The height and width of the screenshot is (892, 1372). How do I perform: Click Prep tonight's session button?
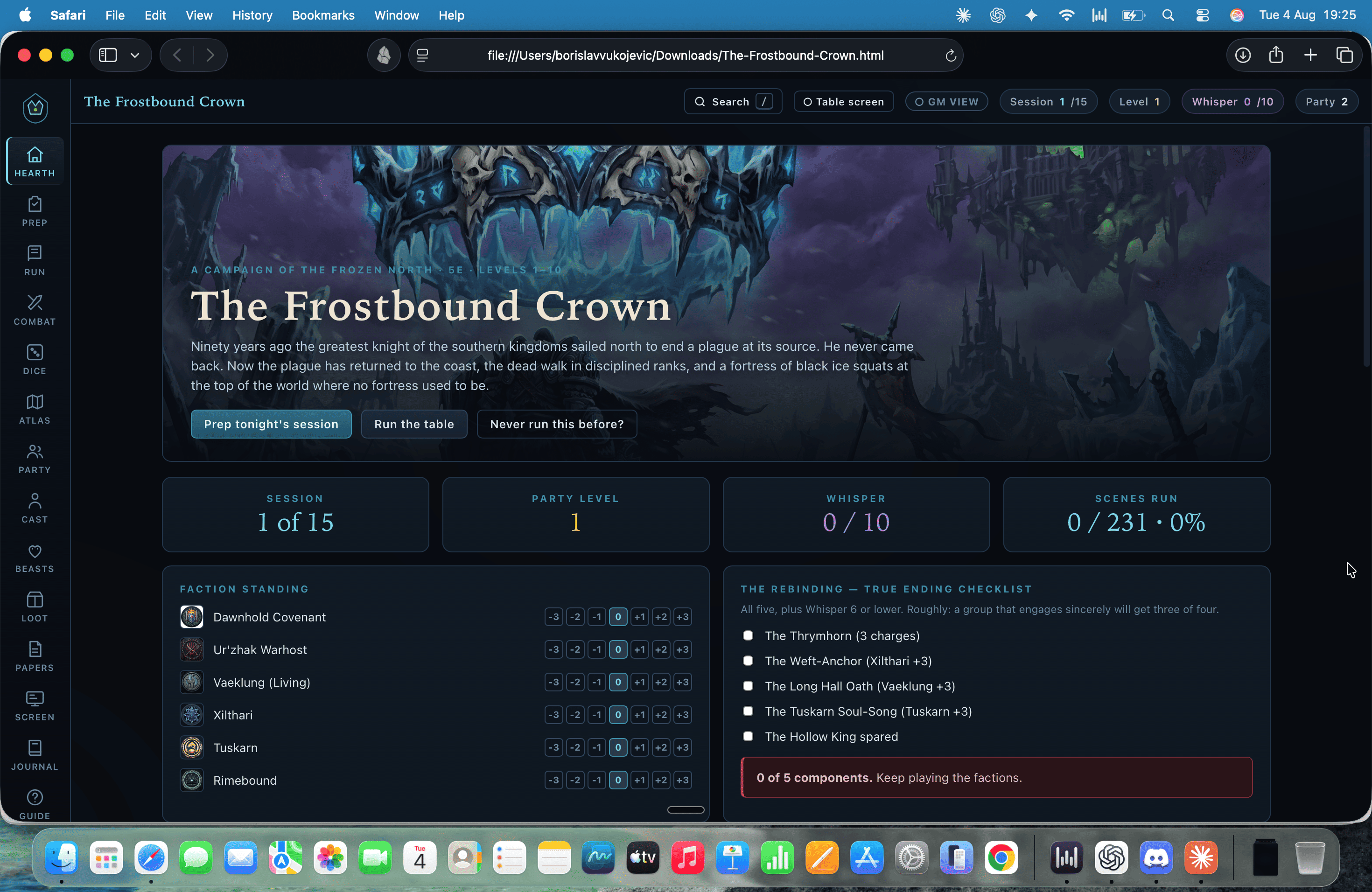[271, 424]
